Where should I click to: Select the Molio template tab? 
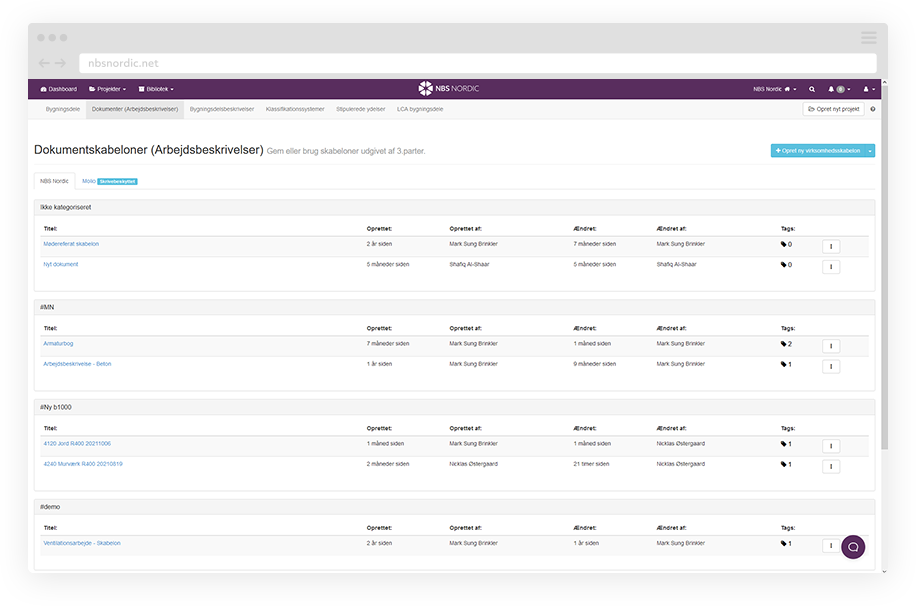tap(108, 181)
